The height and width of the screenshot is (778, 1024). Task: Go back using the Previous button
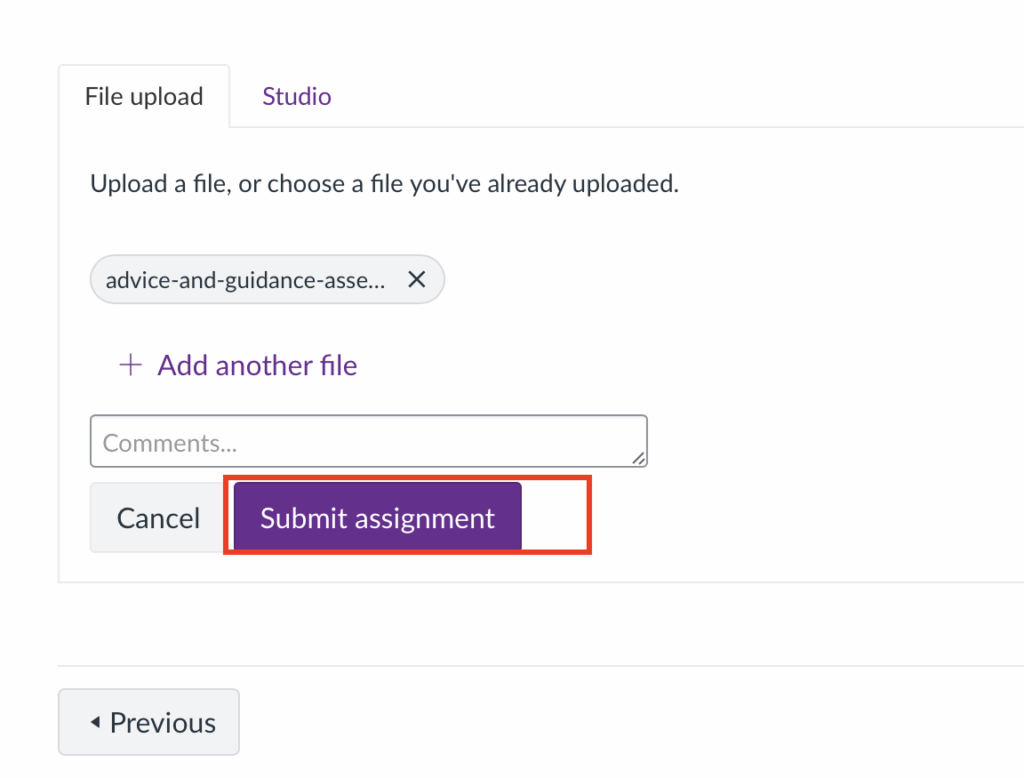(x=148, y=721)
